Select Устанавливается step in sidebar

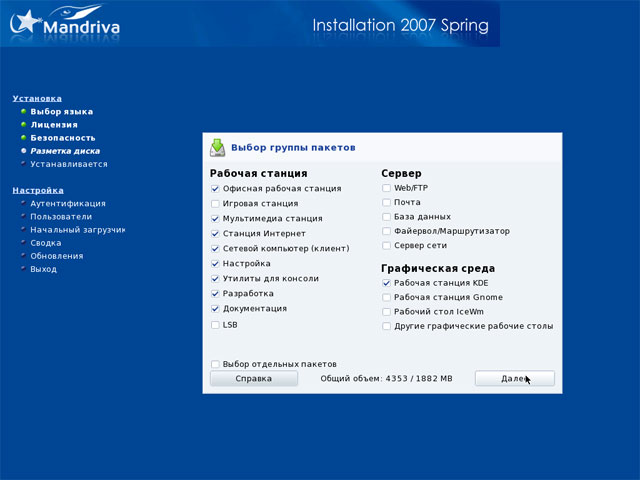tap(69, 164)
